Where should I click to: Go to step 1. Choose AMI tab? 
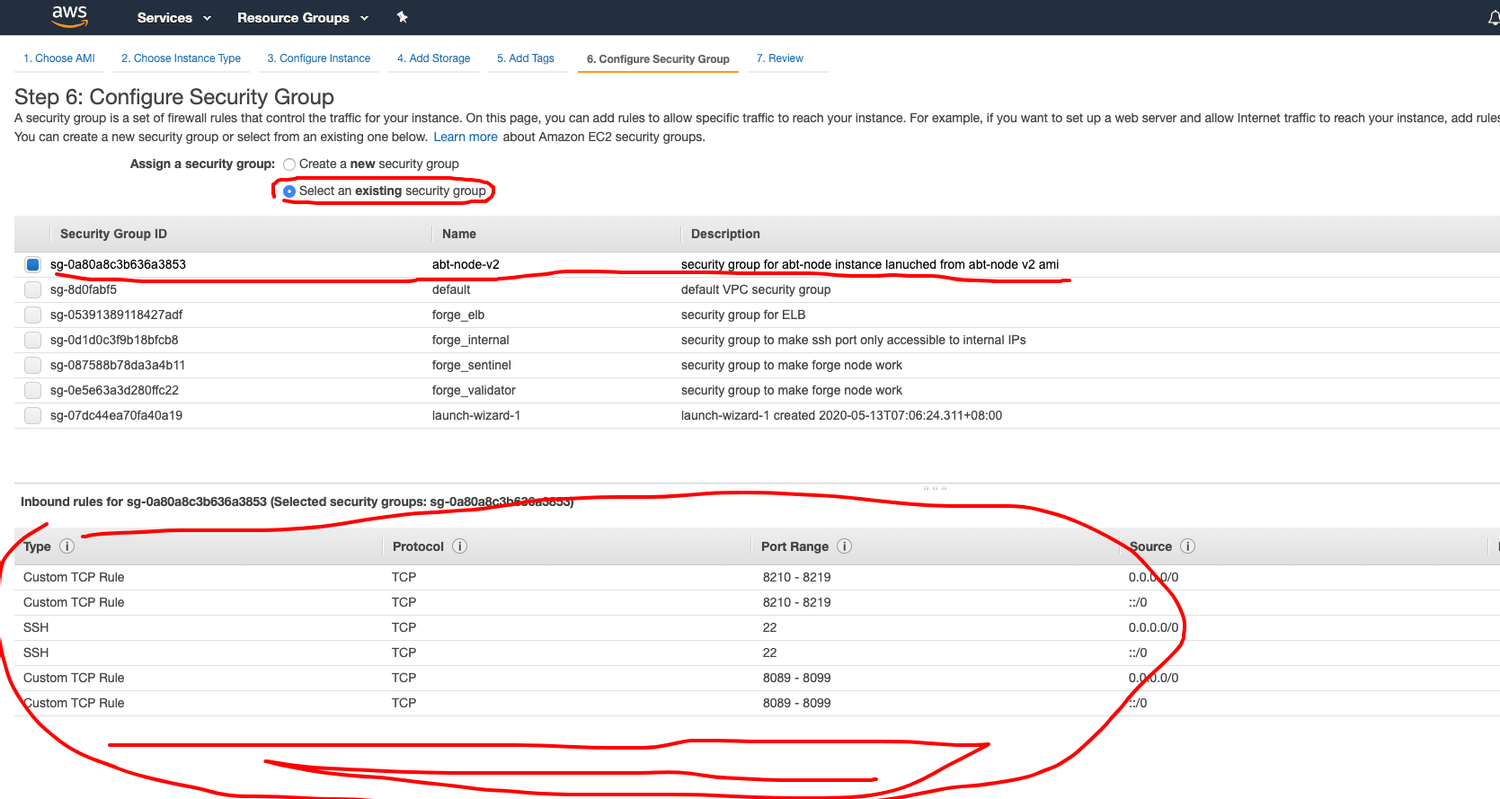tap(59, 59)
